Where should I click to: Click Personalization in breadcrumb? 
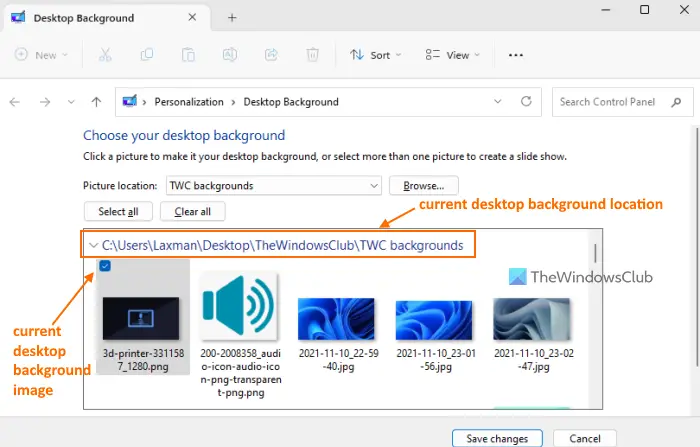(x=189, y=102)
